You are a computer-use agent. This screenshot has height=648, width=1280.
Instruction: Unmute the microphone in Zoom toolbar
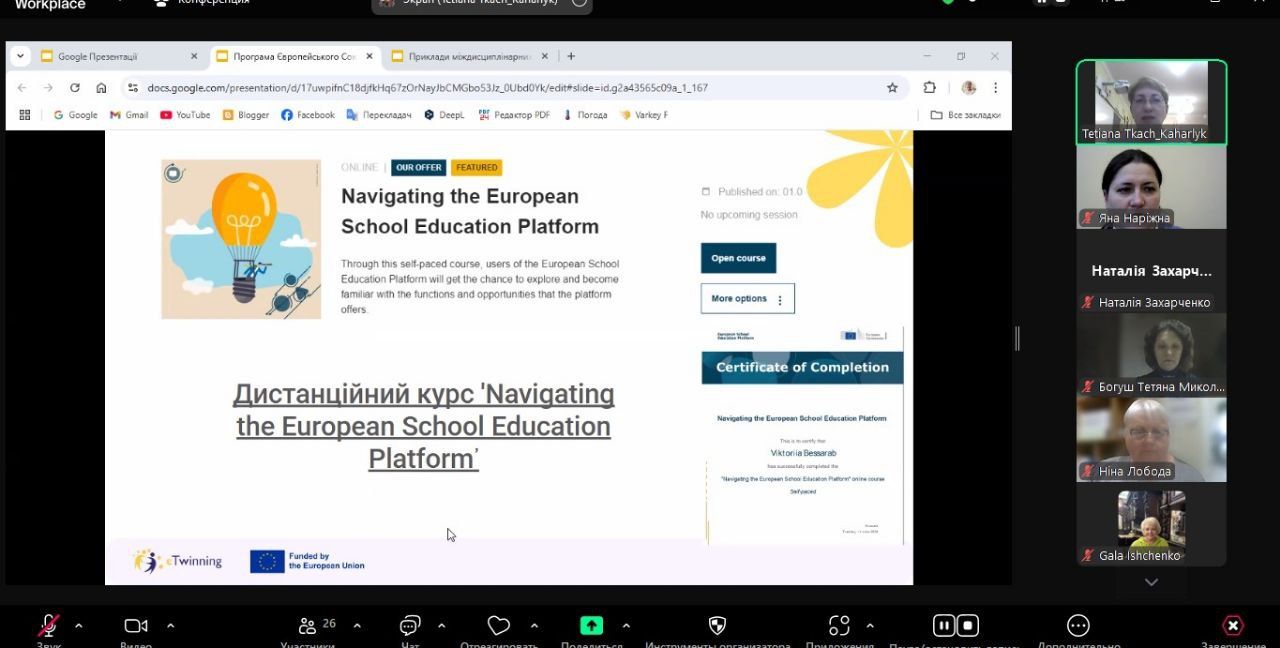[48, 626]
